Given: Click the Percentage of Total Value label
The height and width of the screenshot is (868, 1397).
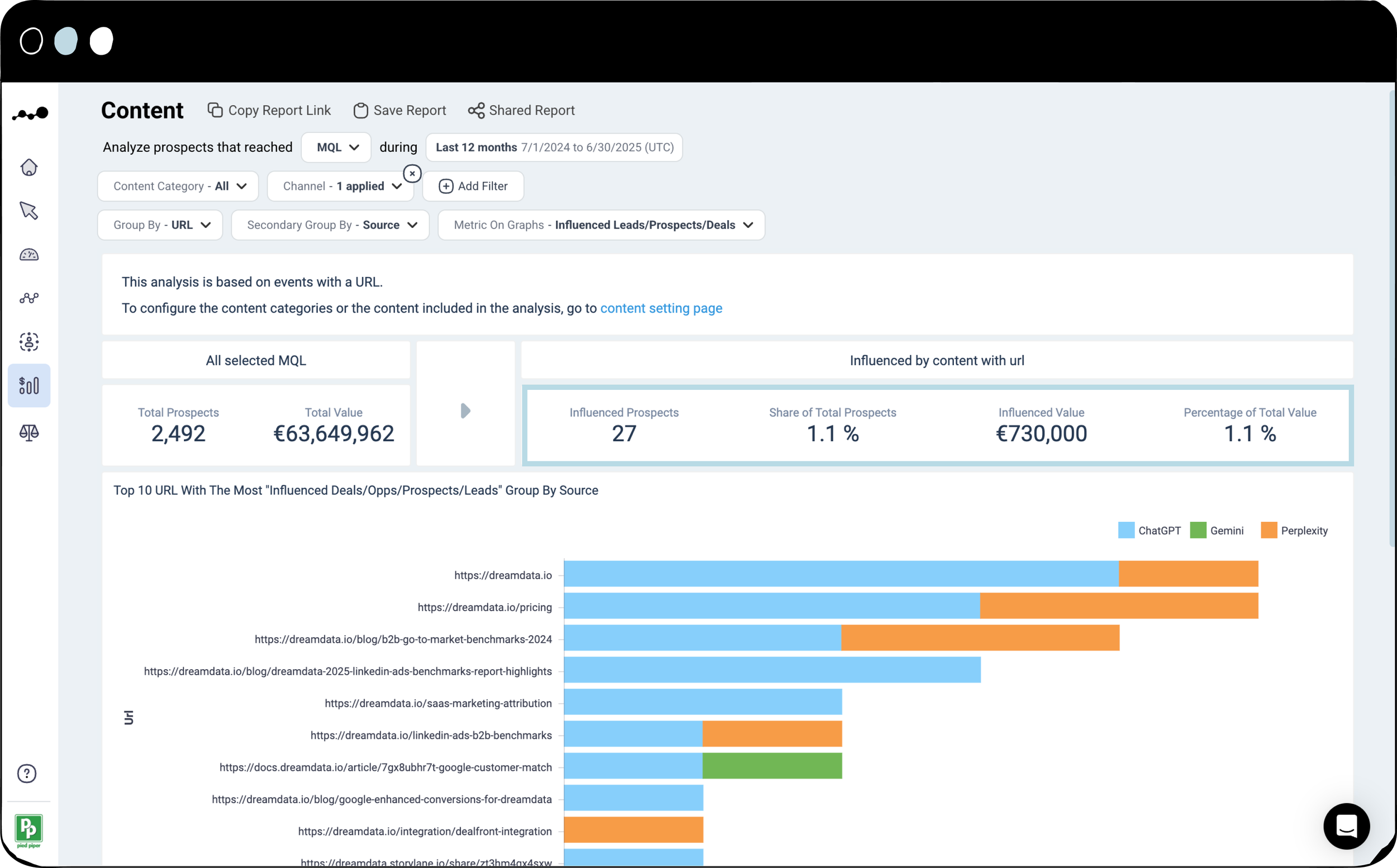Looking at the screenshot, I should pyautogui.click(x=1250, y=413).
